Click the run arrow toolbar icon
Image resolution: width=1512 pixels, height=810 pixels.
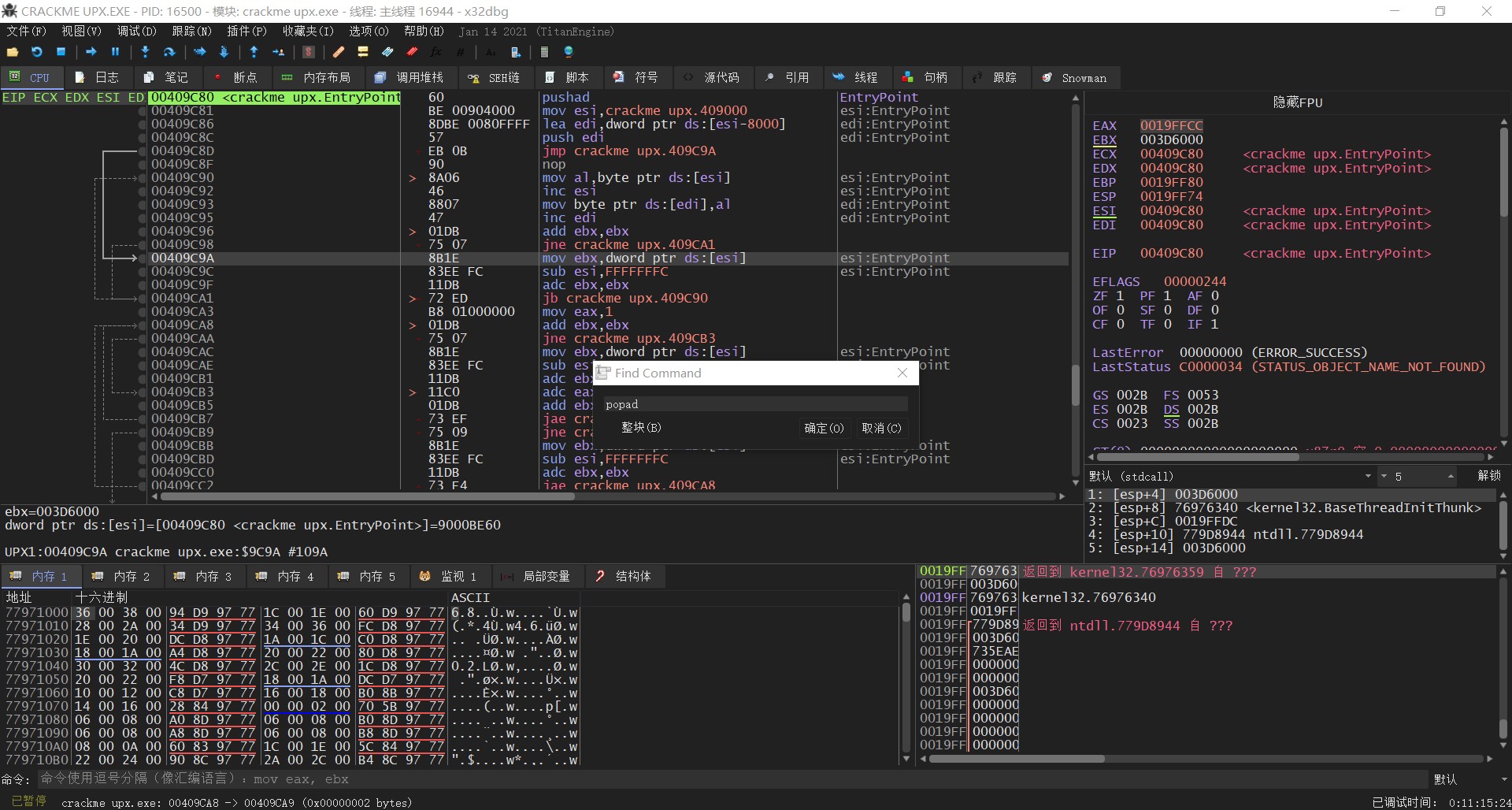pyautogui.click(x=91, y=52)
